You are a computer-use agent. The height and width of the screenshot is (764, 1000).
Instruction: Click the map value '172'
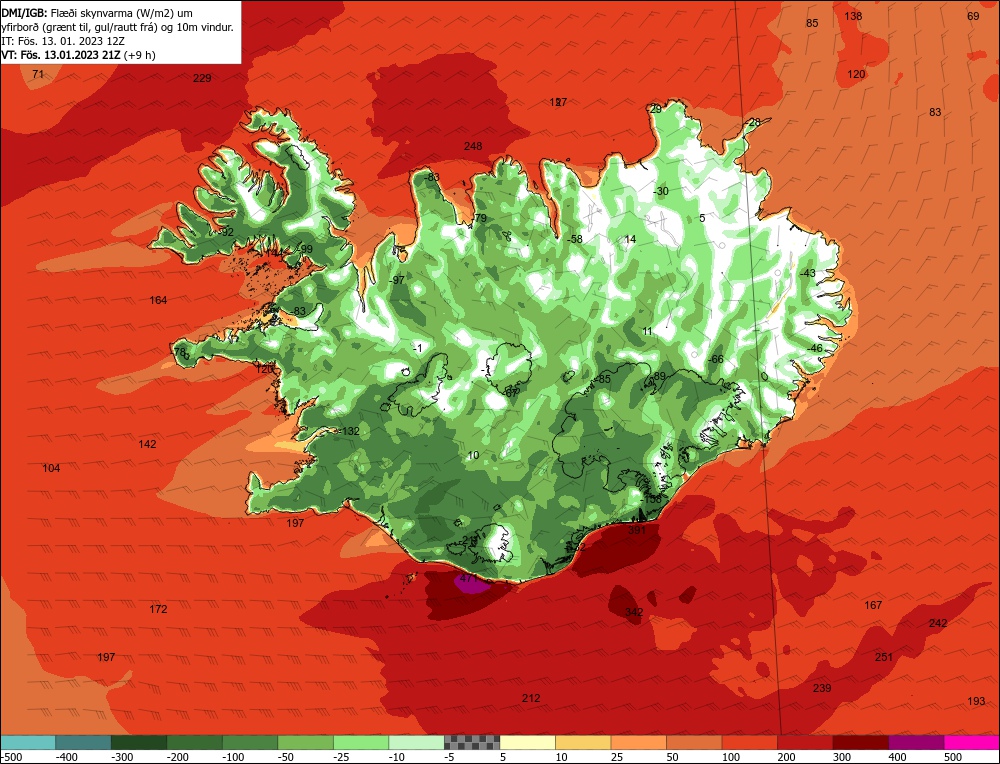(x=158, y=609)
